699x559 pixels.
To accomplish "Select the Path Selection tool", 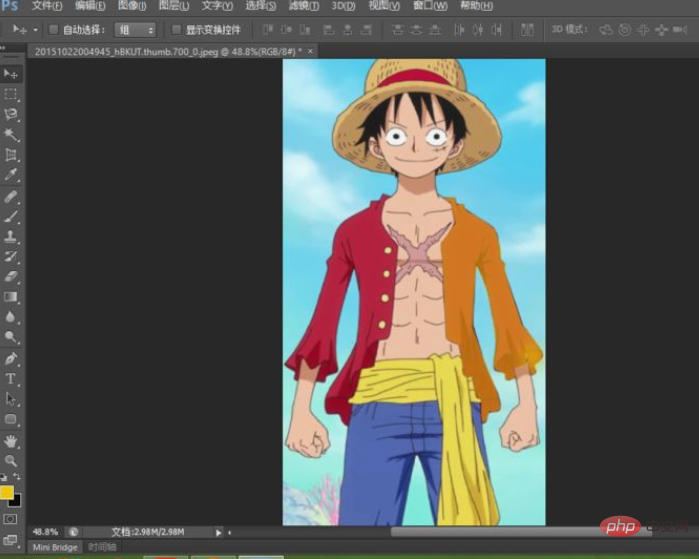I will click(x=10, y=399).
